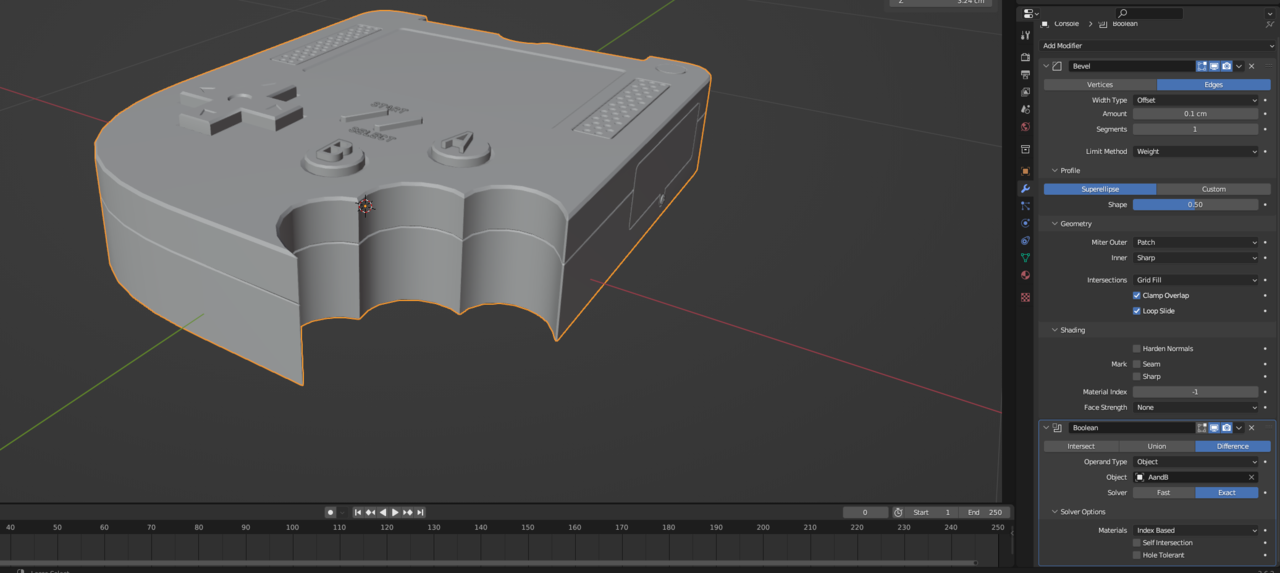Toggle Boolean modifier viewport display
Viewport: 1280px width, 573px height.
(x=1214, y=428)
